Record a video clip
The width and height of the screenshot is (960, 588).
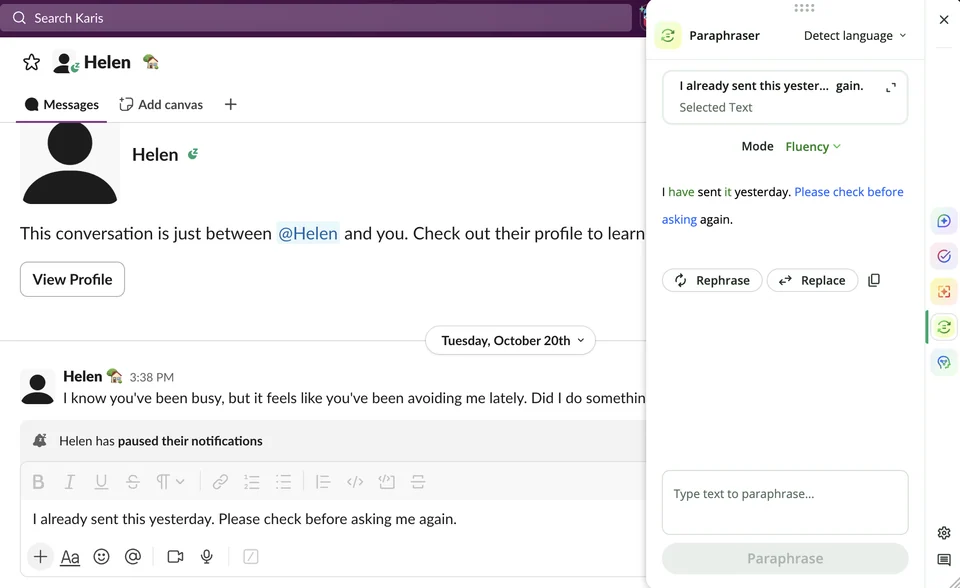(175, 557)
